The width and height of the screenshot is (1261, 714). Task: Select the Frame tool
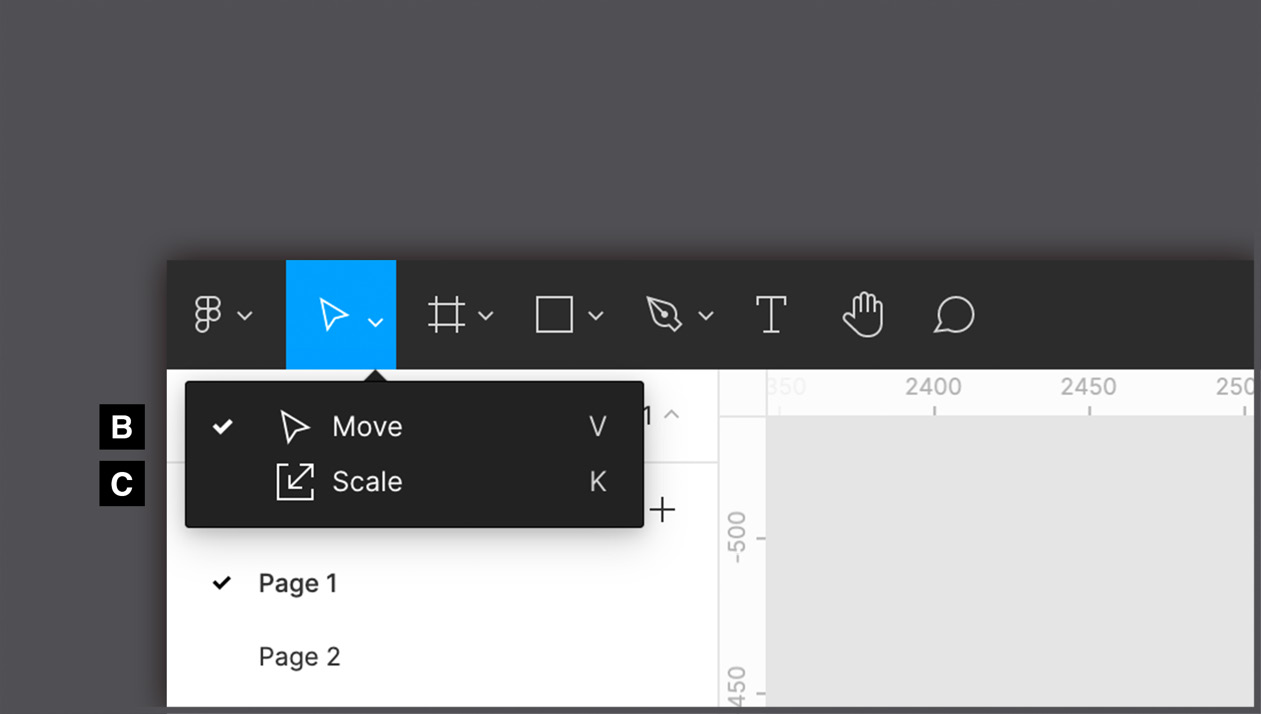coord(446,315)
